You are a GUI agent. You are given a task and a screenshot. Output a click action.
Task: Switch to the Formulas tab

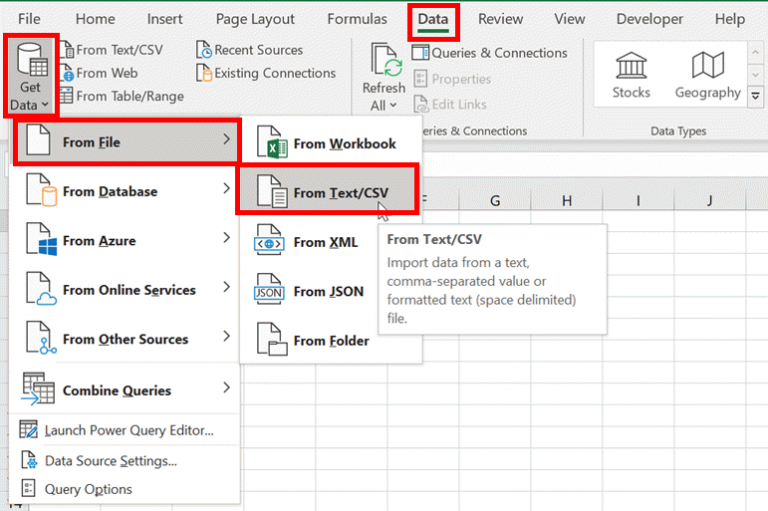click(x=357, y=19)
